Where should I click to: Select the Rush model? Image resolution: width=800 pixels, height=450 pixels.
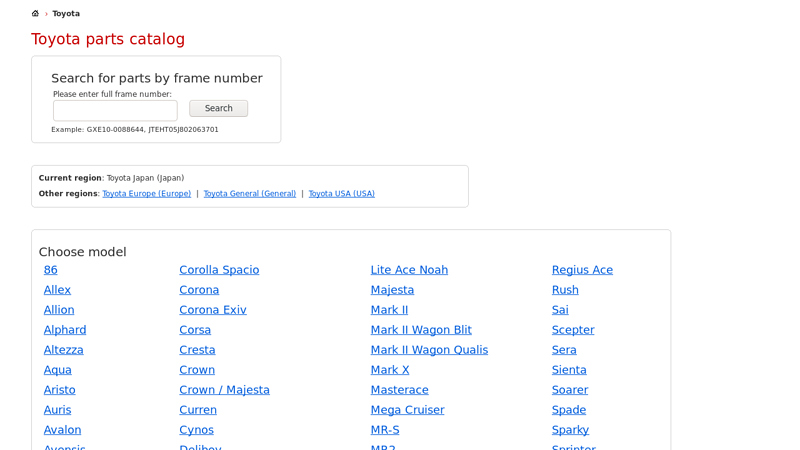pos(565,290)
